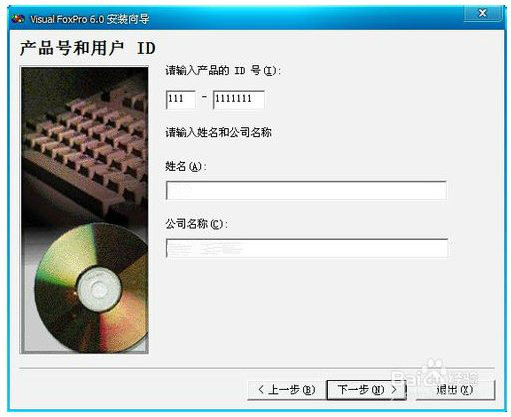This screenshot has height=417, width=511.
Task: Select the label 请输入产品的 ID 号(I):
Action: point(223,71)
